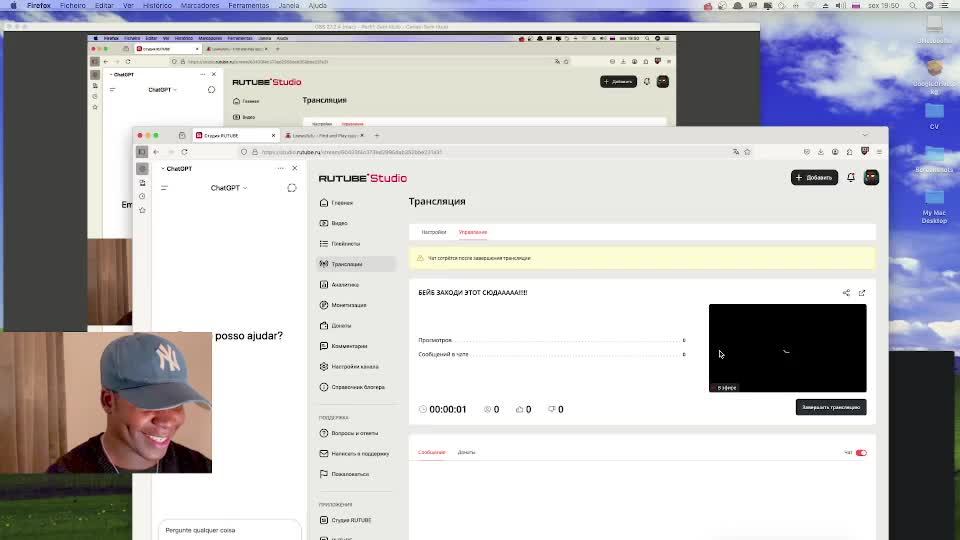Image resolution: width=960 pixels, height=540 pixels.
Task: Switch to the Сообщения tab
Action: click(x=432, y=452)
